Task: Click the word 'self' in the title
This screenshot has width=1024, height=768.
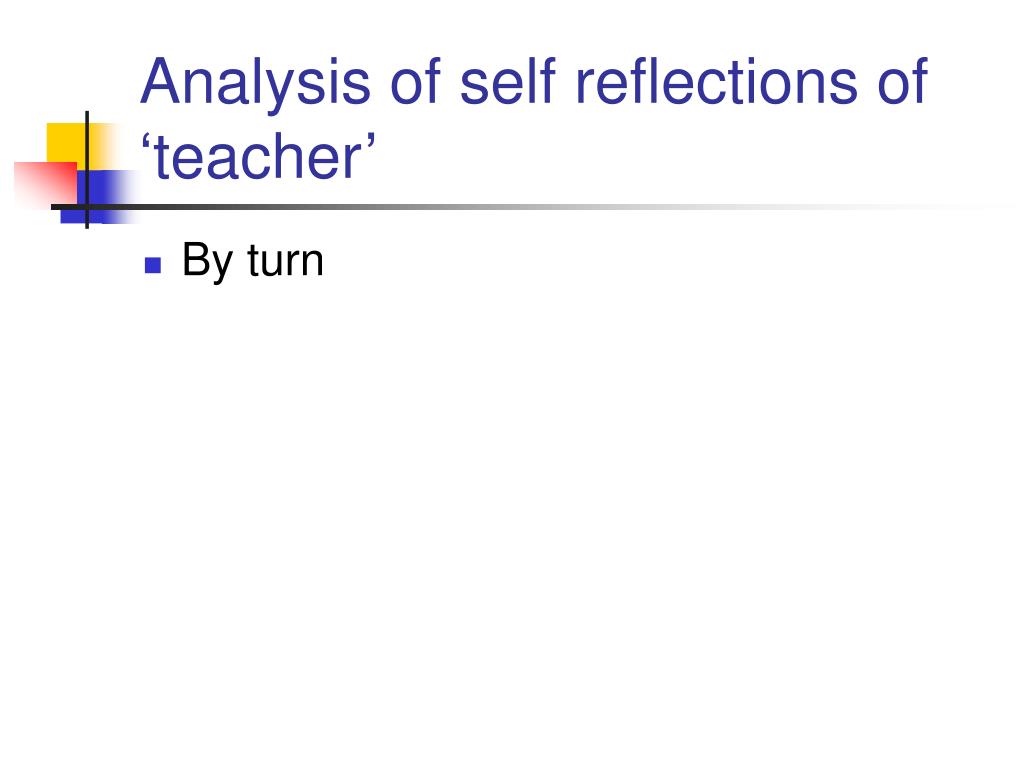Action: click(x=507, y=81)
